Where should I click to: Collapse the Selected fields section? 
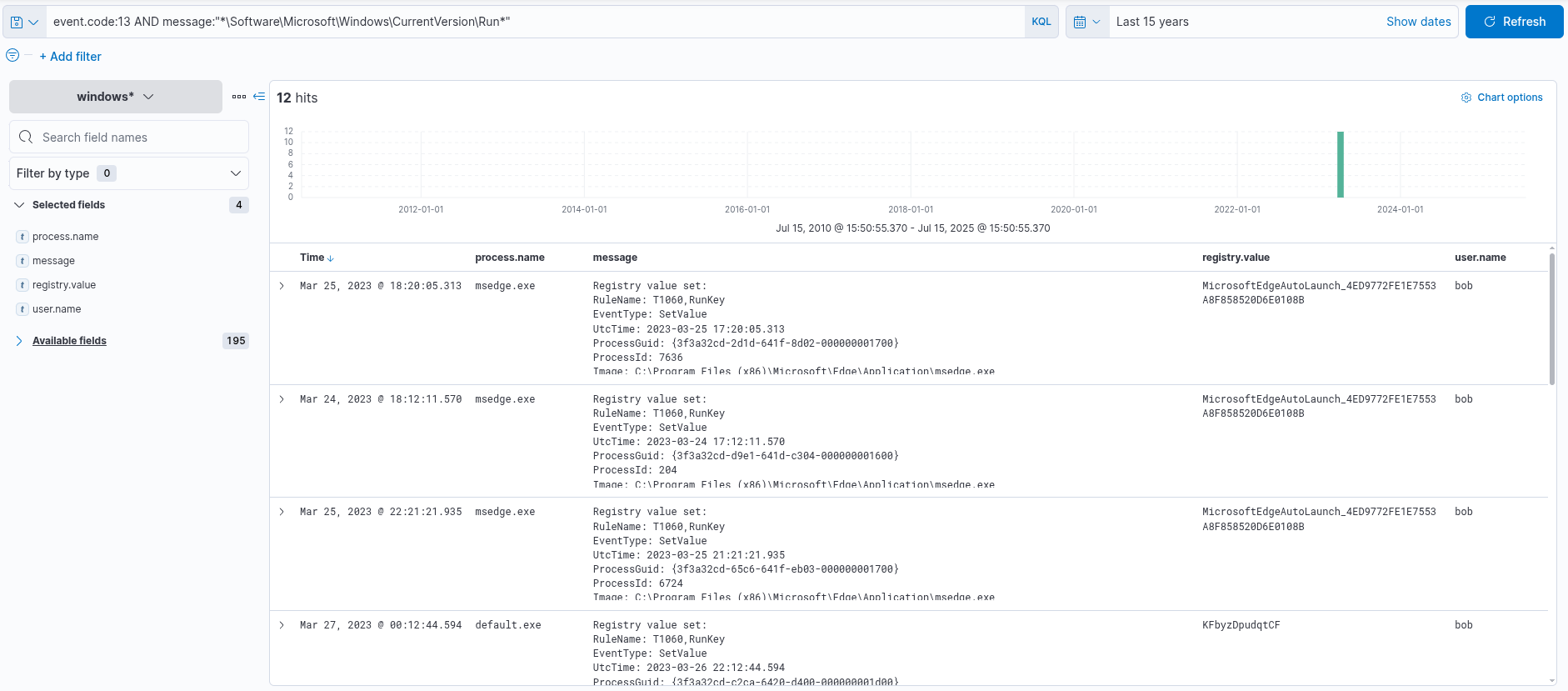point(19,205)
